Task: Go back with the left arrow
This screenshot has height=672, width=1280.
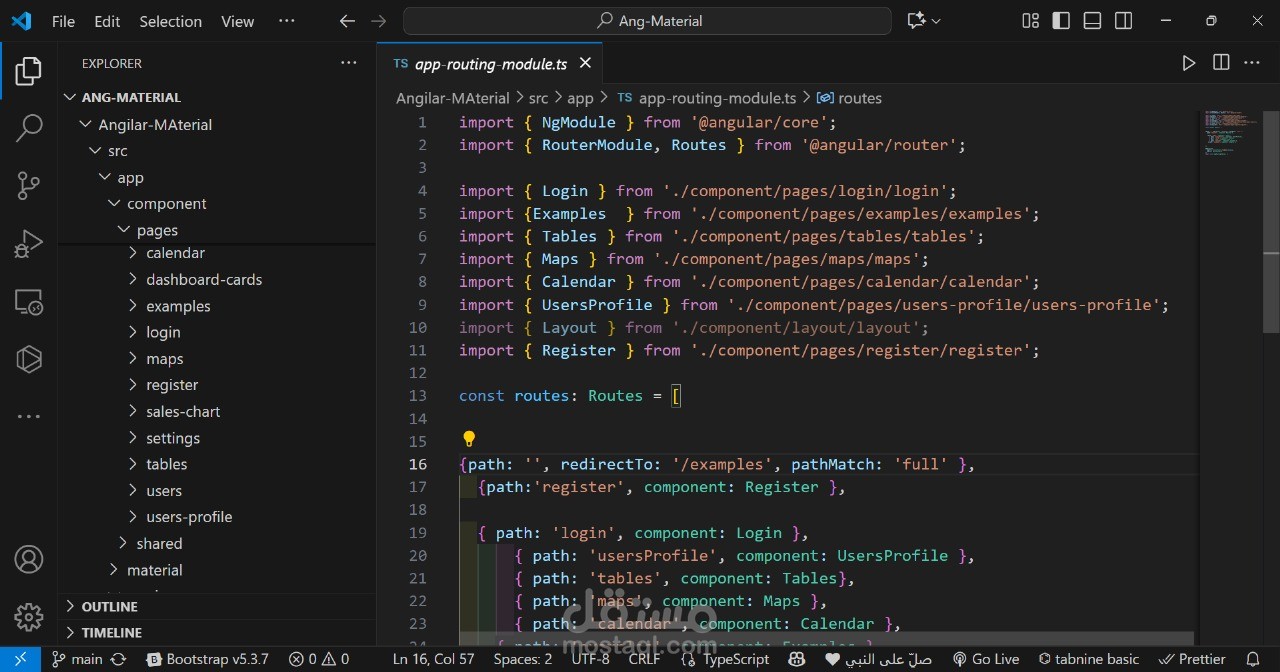Action: [x=347, y=21]
